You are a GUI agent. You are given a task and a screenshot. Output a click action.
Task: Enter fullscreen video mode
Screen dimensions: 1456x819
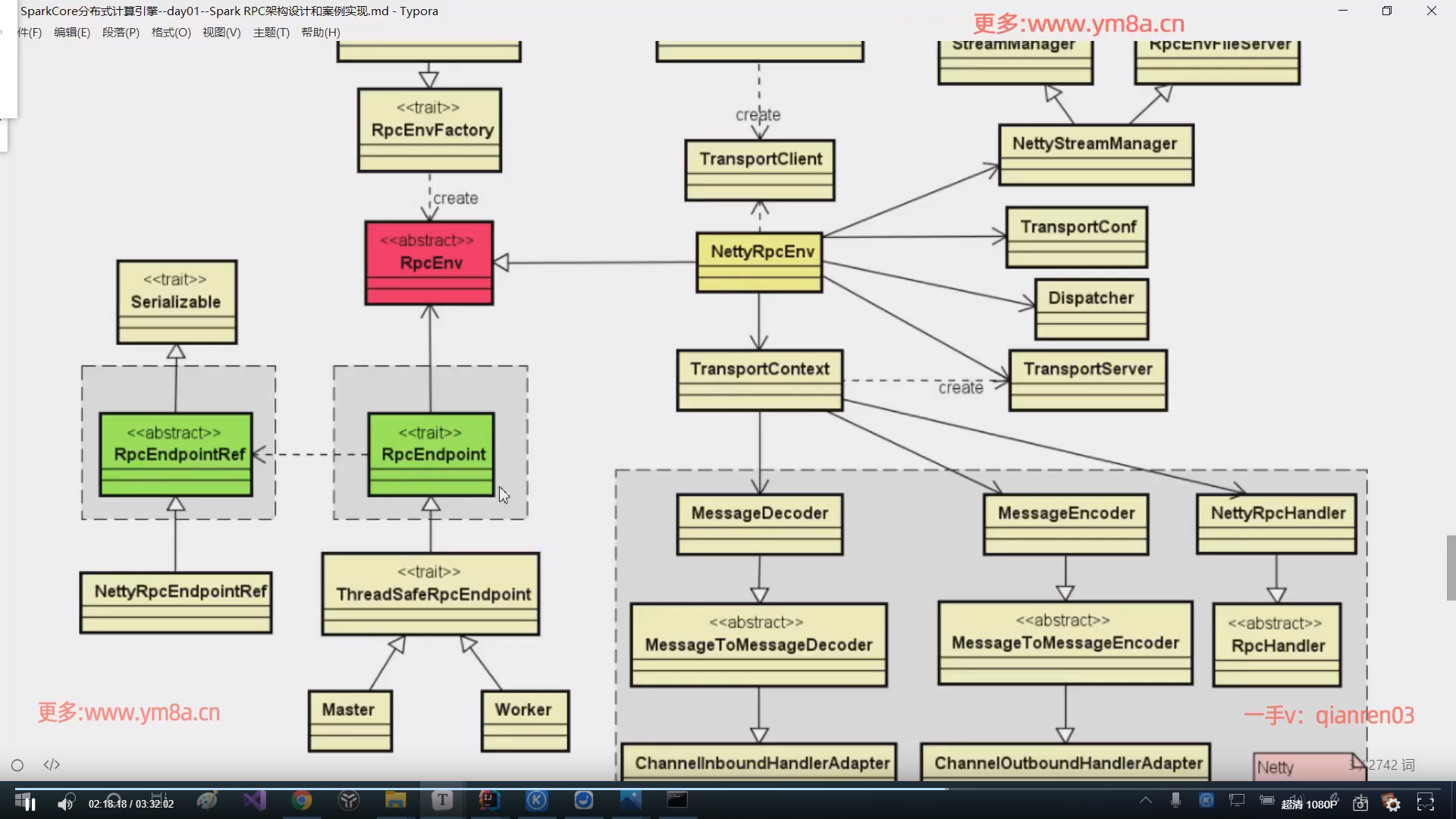tap(1426, 803)
